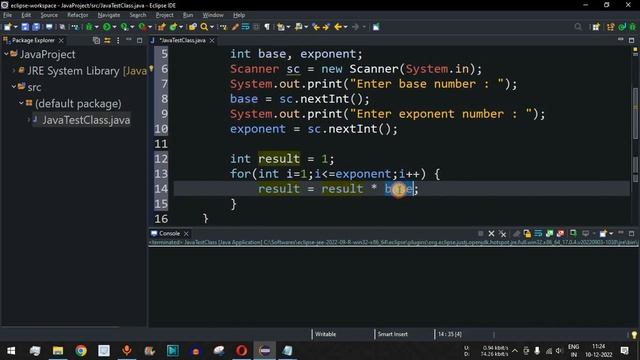The width and height of the screenshot is (640, 360).
Task: Collapse All in Package Explorer
Action: [x=96, y=40]
